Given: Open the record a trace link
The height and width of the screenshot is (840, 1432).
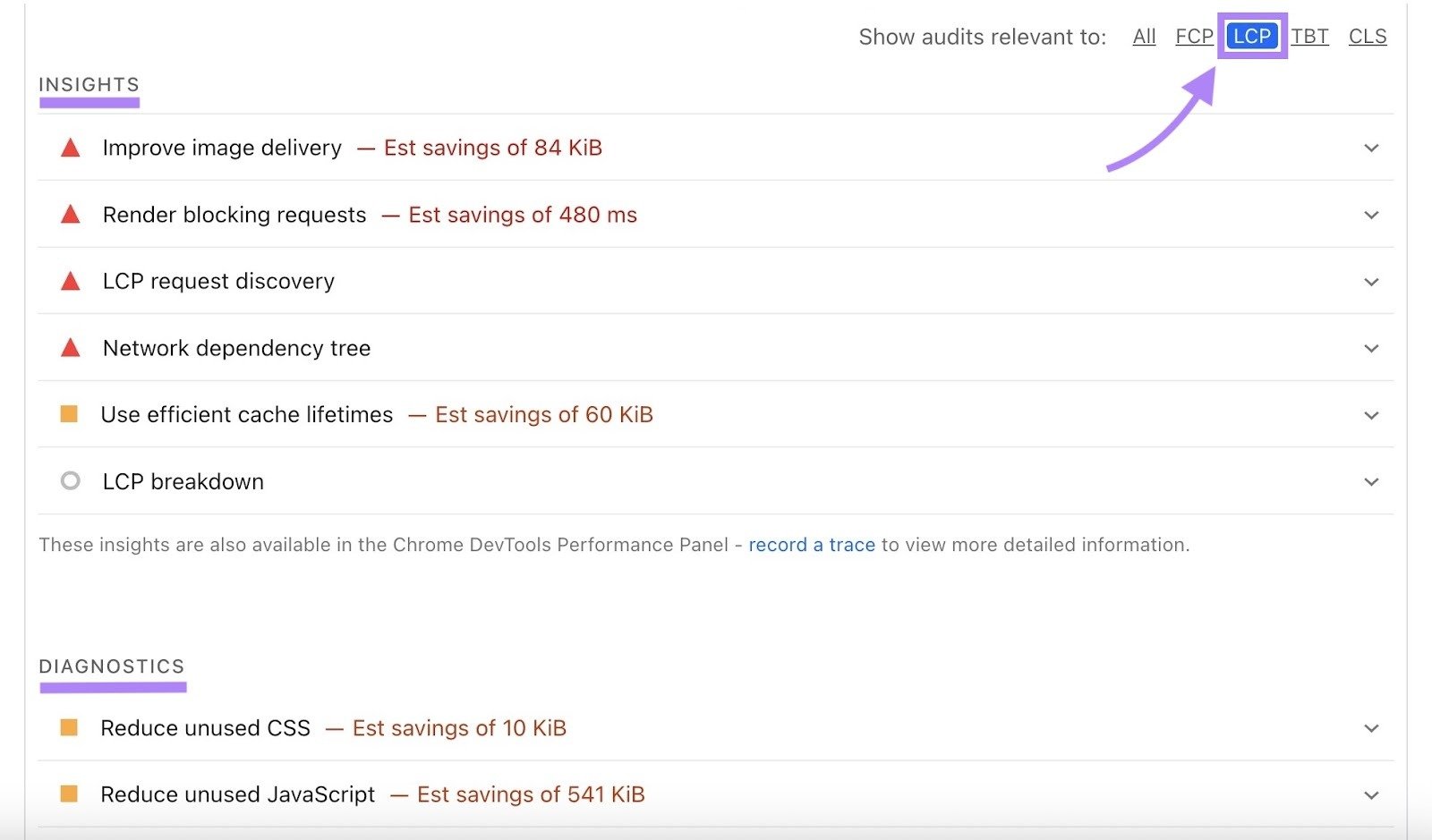Looking at the screenshot, I should pyautogui.click(x=811, y=545).
